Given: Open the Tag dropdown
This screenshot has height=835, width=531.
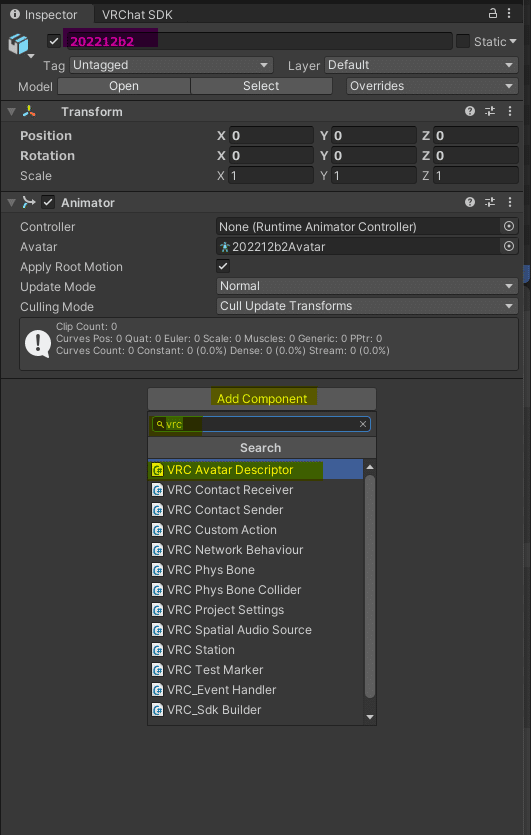Looking at the screenshot, I should click(171, 65).
